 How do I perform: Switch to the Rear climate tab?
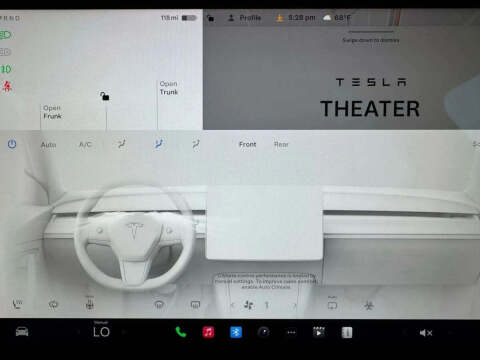281,144
